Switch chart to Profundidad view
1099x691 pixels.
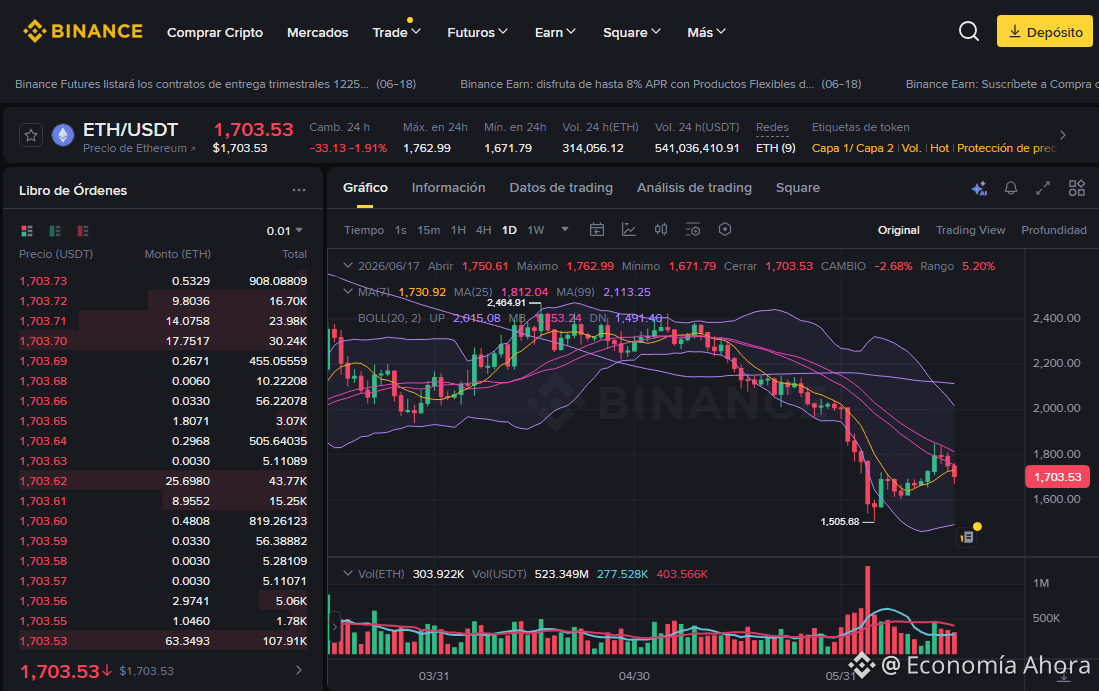click(1053, 230)
